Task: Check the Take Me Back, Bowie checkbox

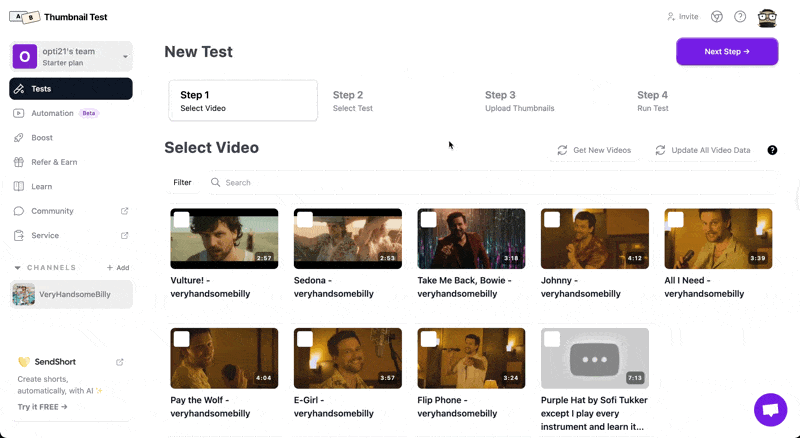Action: coord(429,220)
